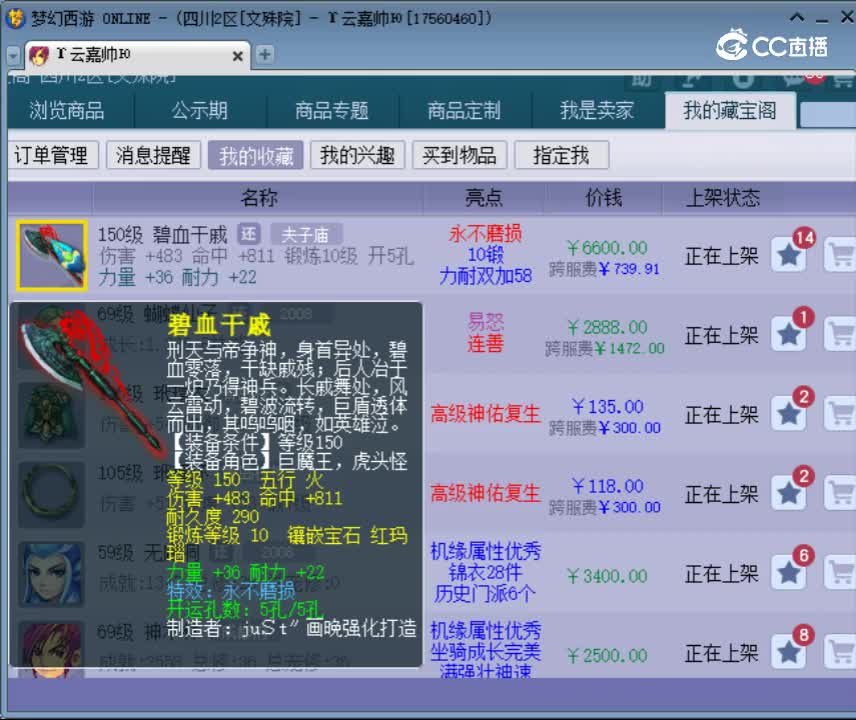Click the 机缘属性优秀 锦衣28件 highlight
This screenshot has width=856, height=720.
coord(485,562)
